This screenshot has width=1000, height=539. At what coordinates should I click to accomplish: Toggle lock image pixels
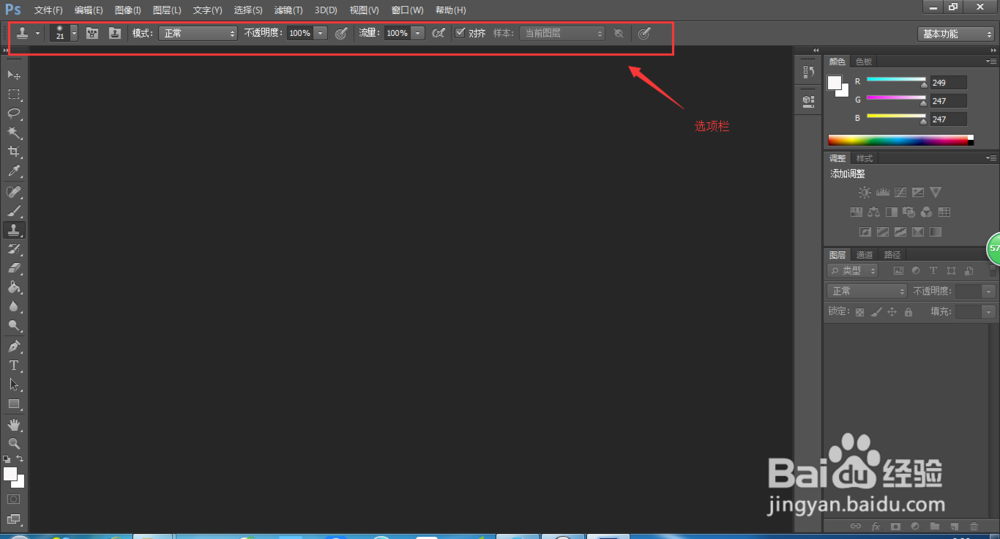(x=876, y=312)
